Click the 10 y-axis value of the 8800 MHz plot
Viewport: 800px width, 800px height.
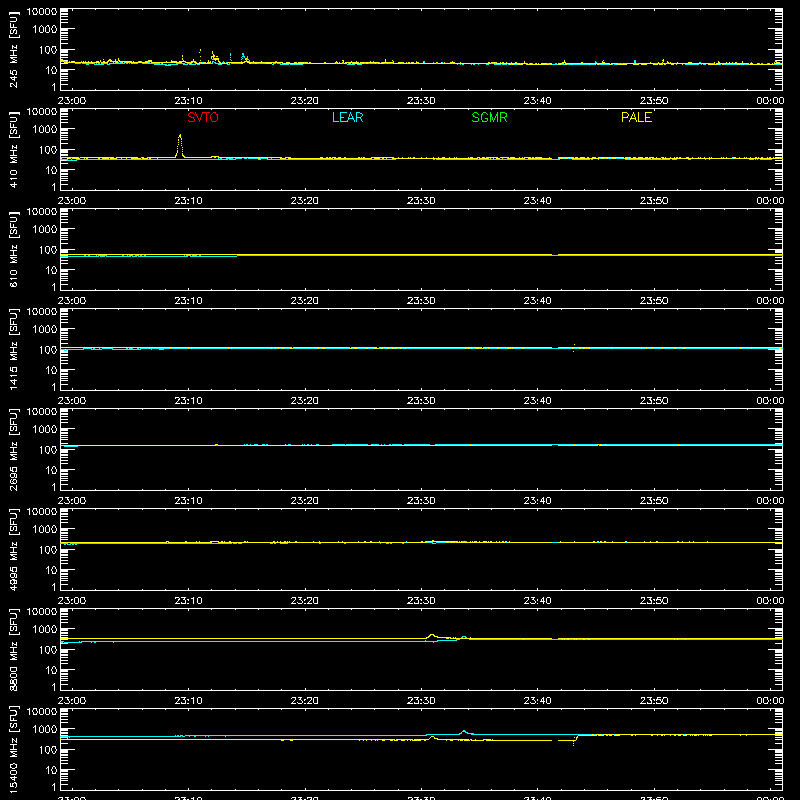pos(51,670)
